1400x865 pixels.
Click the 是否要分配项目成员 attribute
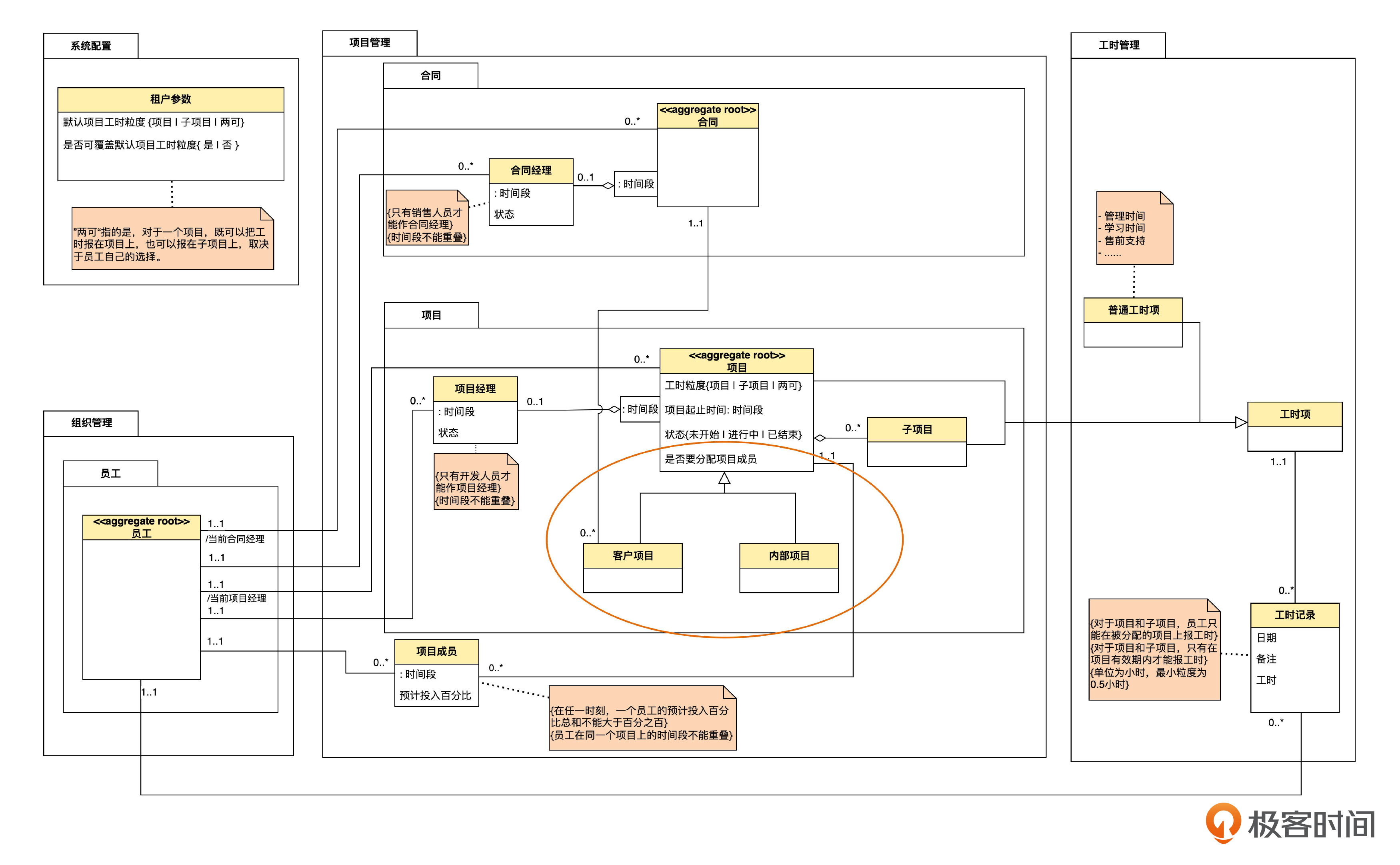[710, 459]
